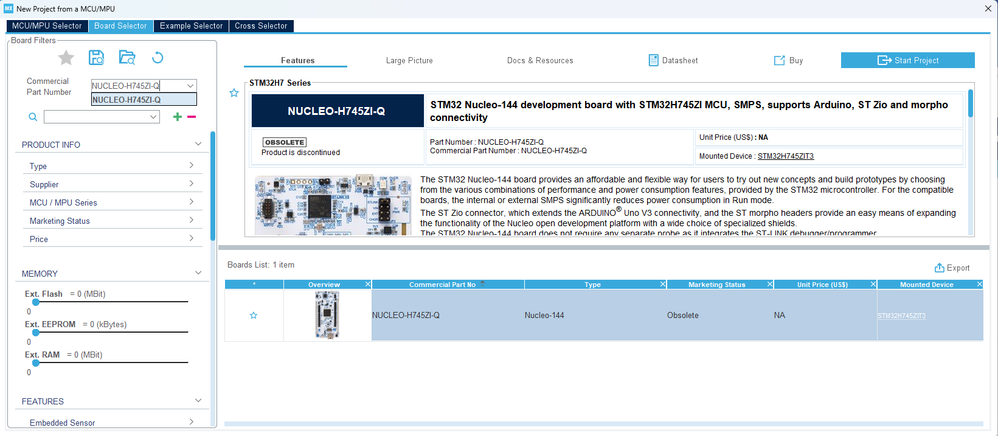Collapse the PRODUCT INFO section
Viewport: 998px width, 436px height.
coord(199,144)
